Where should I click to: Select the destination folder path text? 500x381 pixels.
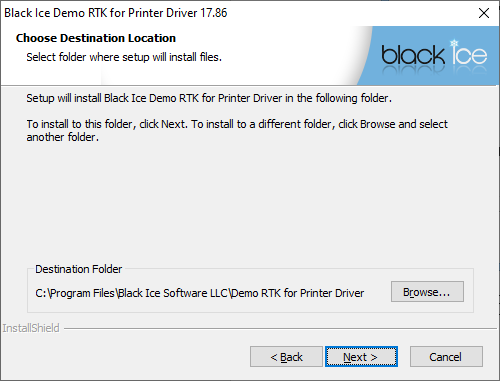[199, 293]
